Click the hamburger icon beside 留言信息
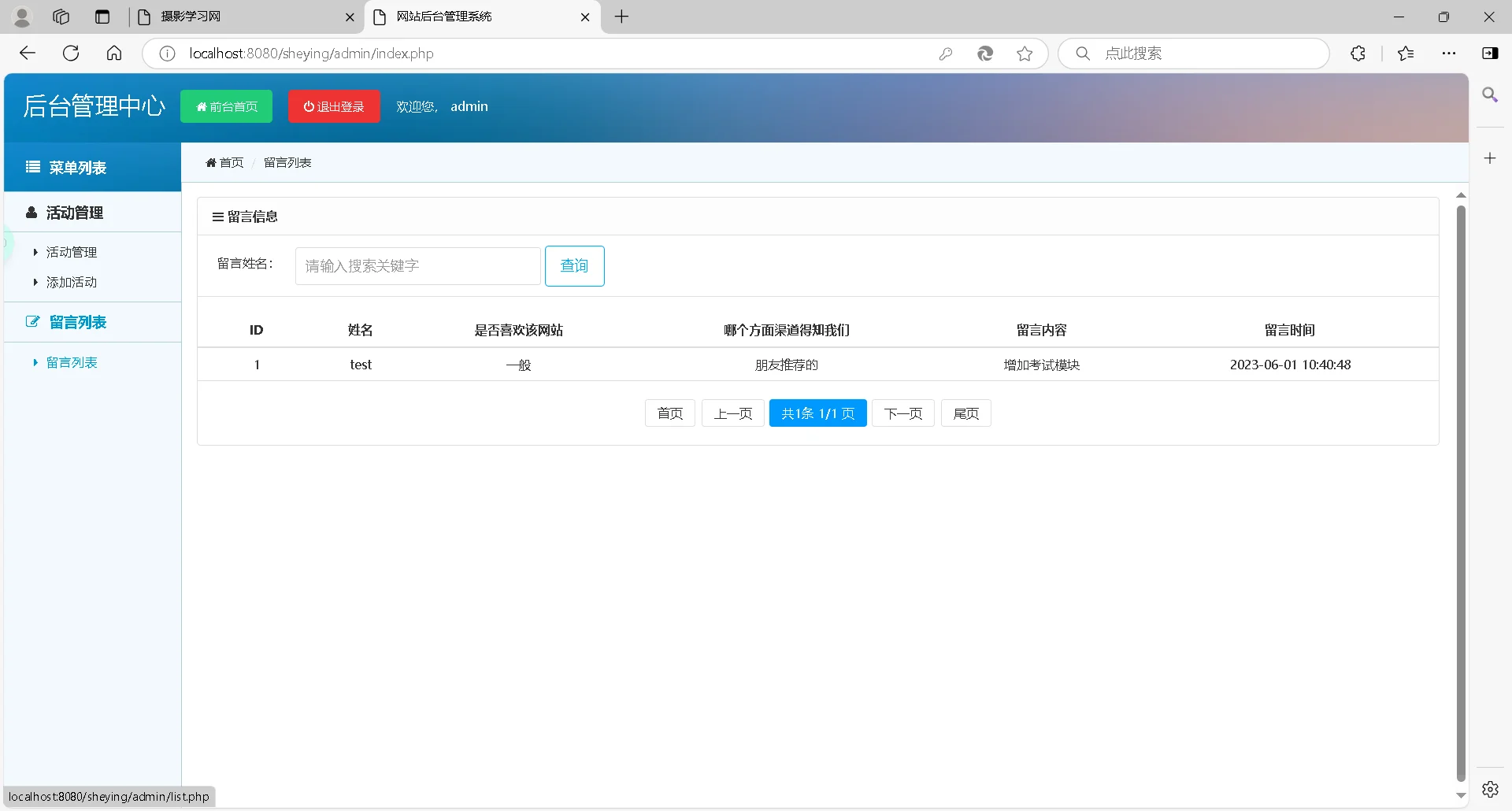 pos(217,217)
